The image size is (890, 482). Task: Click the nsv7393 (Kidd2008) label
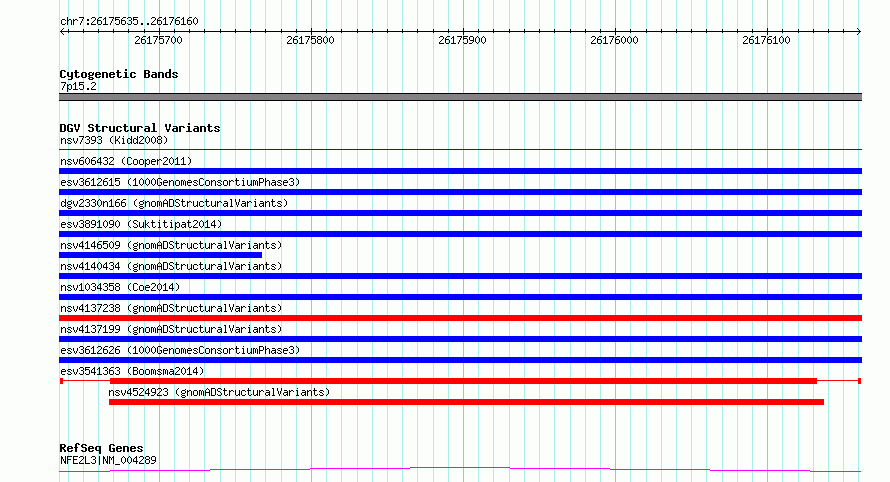pyautogui.click(x=114, y=140)
